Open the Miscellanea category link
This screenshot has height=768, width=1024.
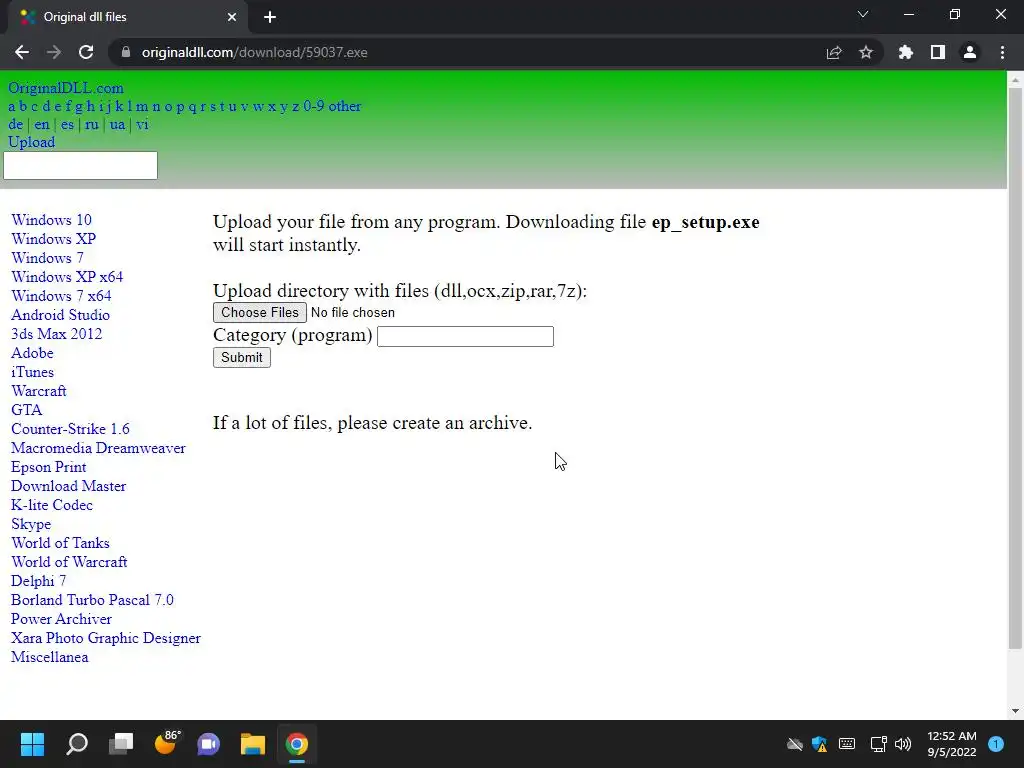[50, 657]
